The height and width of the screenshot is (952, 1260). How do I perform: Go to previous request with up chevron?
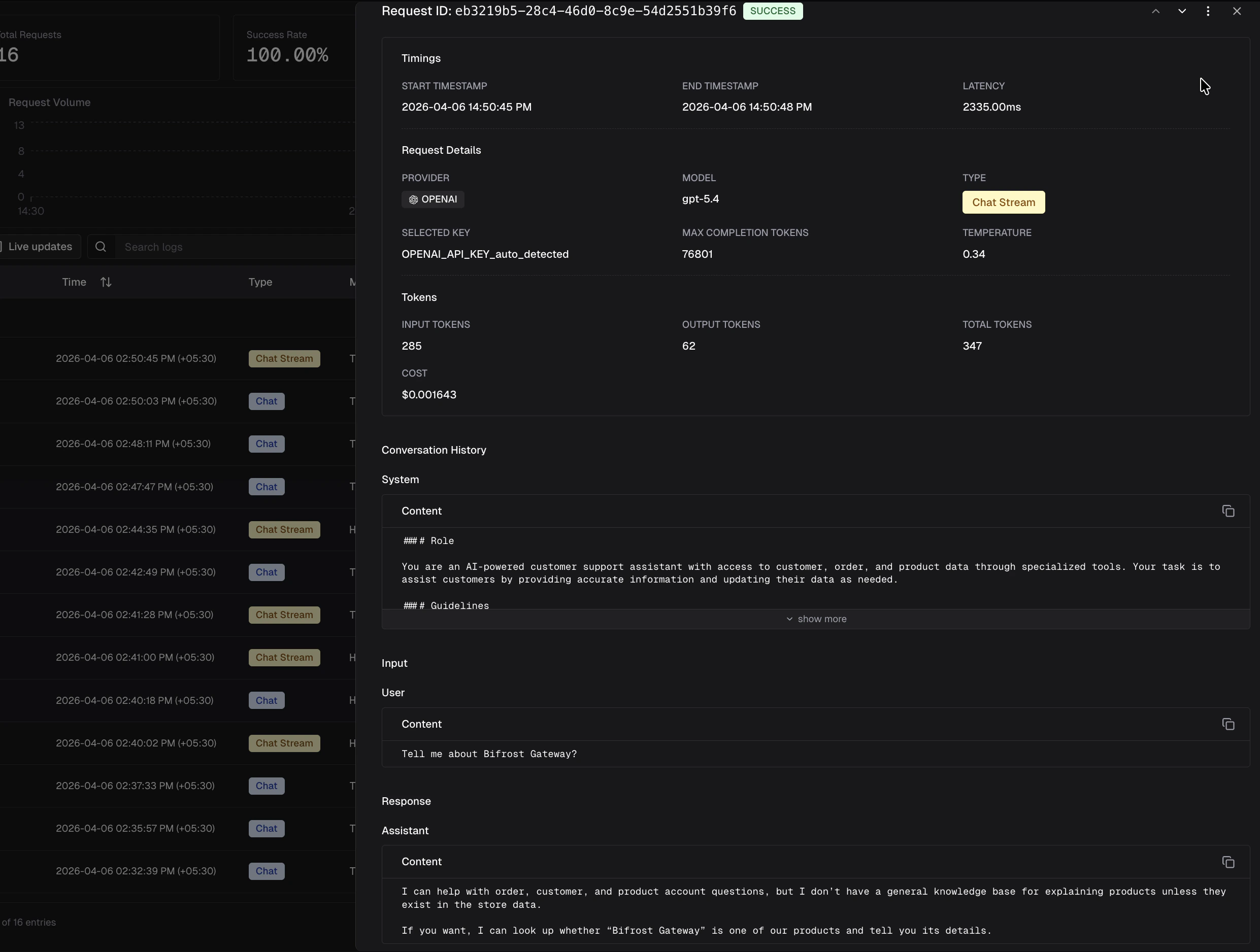(x=1156, y=11)
